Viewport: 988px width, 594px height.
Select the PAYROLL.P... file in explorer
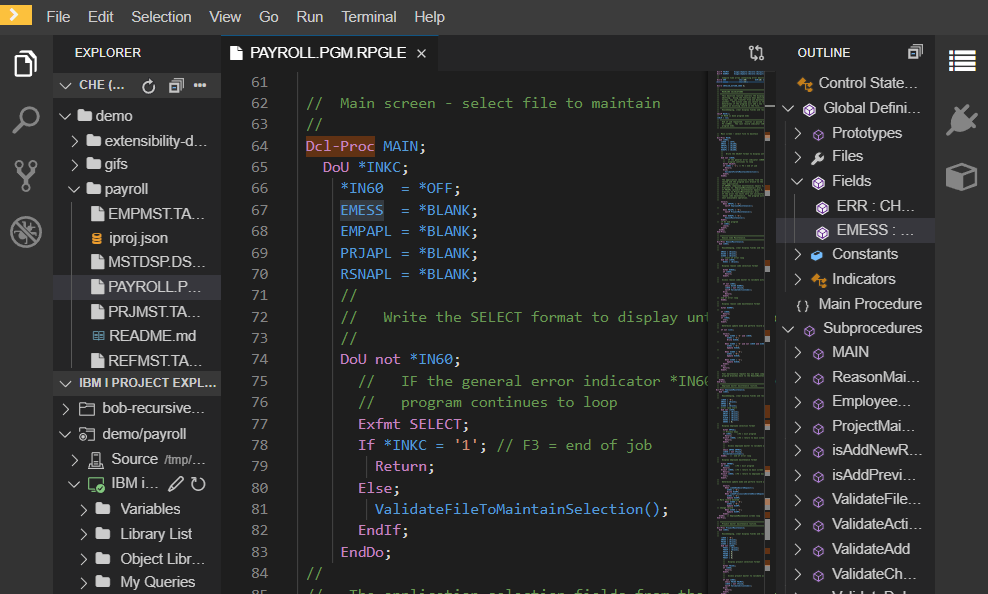[137, 287]
